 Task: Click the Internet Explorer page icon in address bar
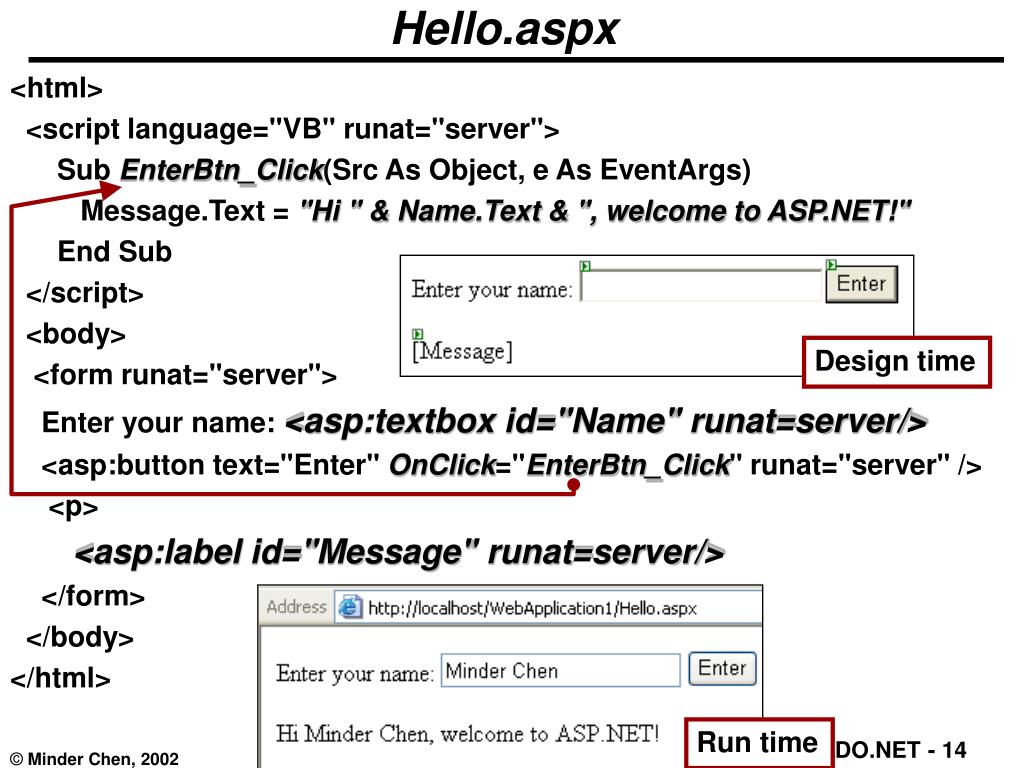[x=350, y=607]
